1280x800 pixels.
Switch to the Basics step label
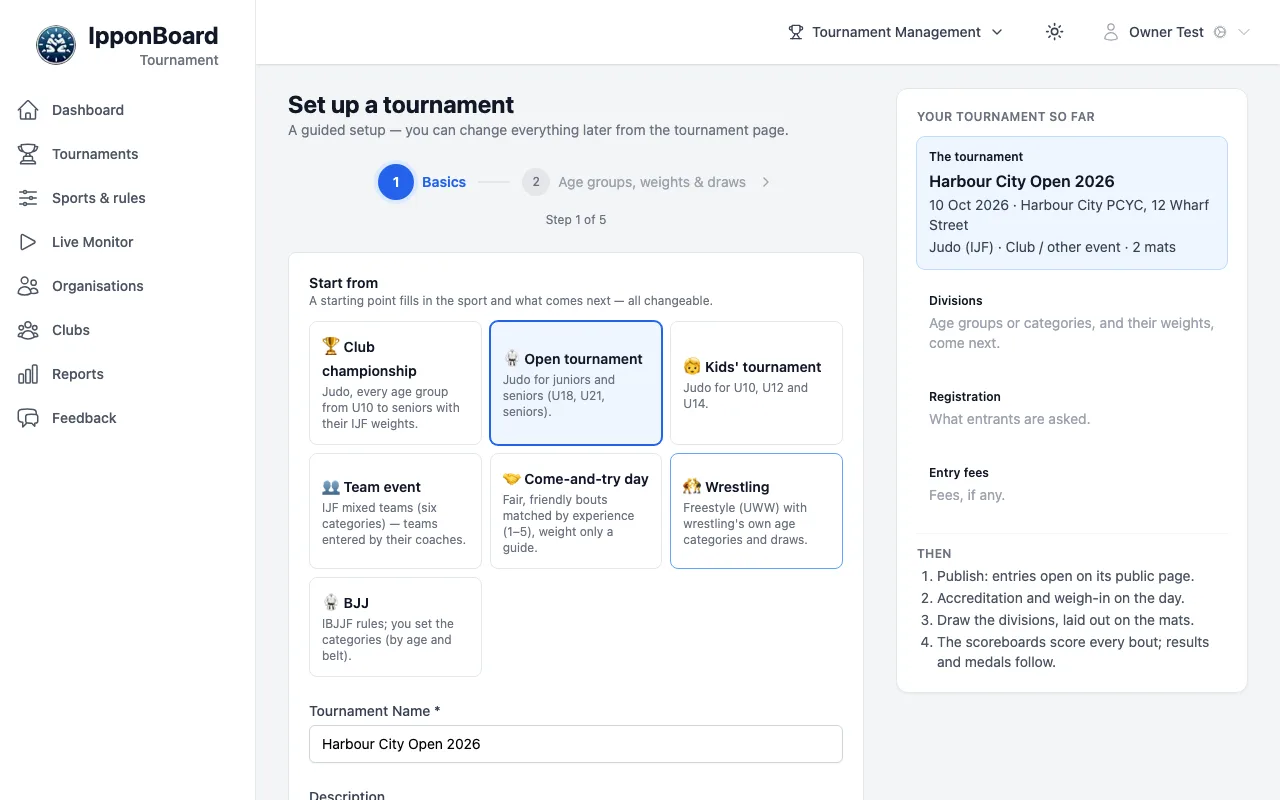point(444,182)
